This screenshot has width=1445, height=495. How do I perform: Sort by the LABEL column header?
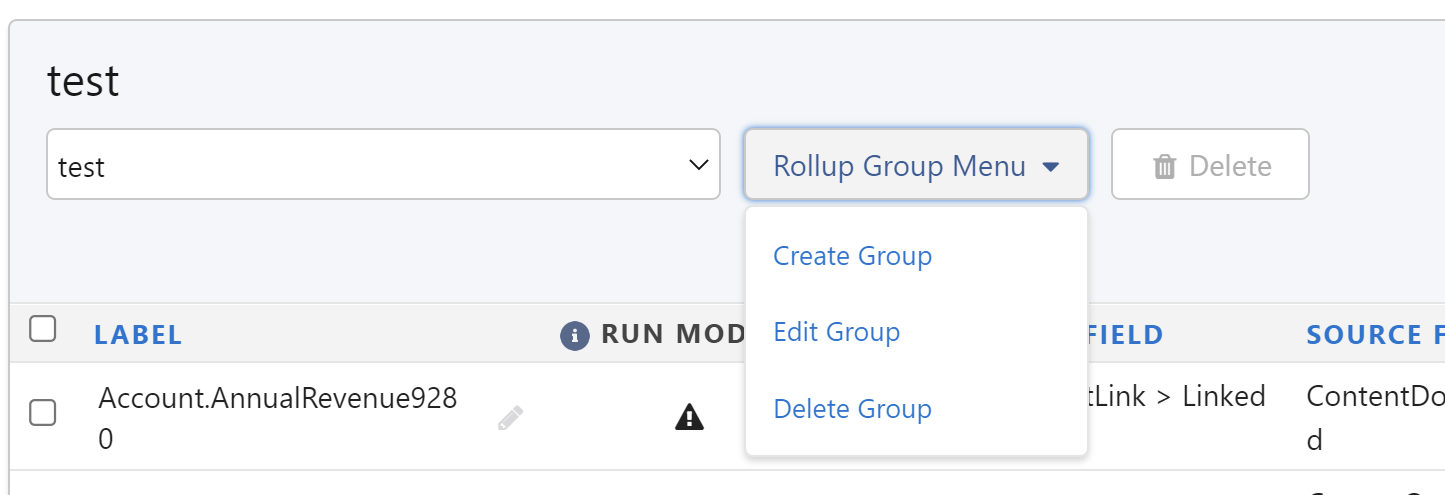(x=138, y=335)
